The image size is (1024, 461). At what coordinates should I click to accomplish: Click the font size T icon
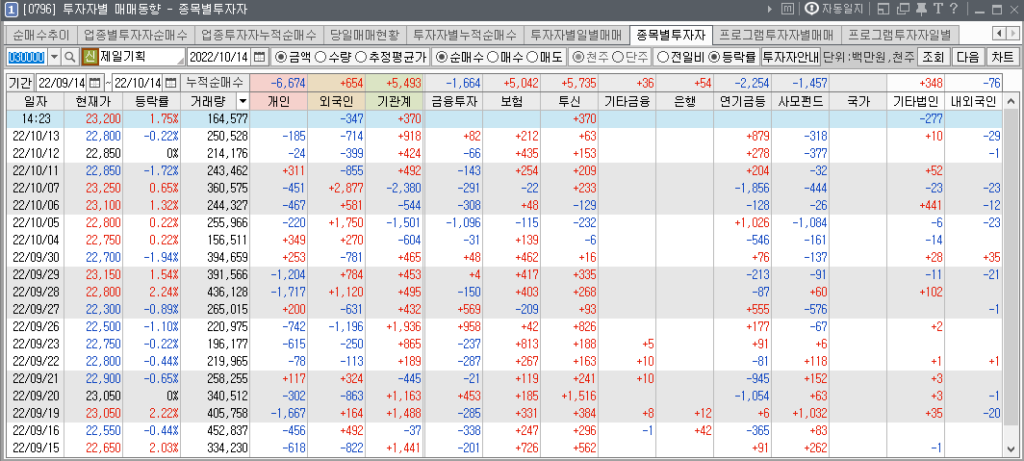(937, 9)
